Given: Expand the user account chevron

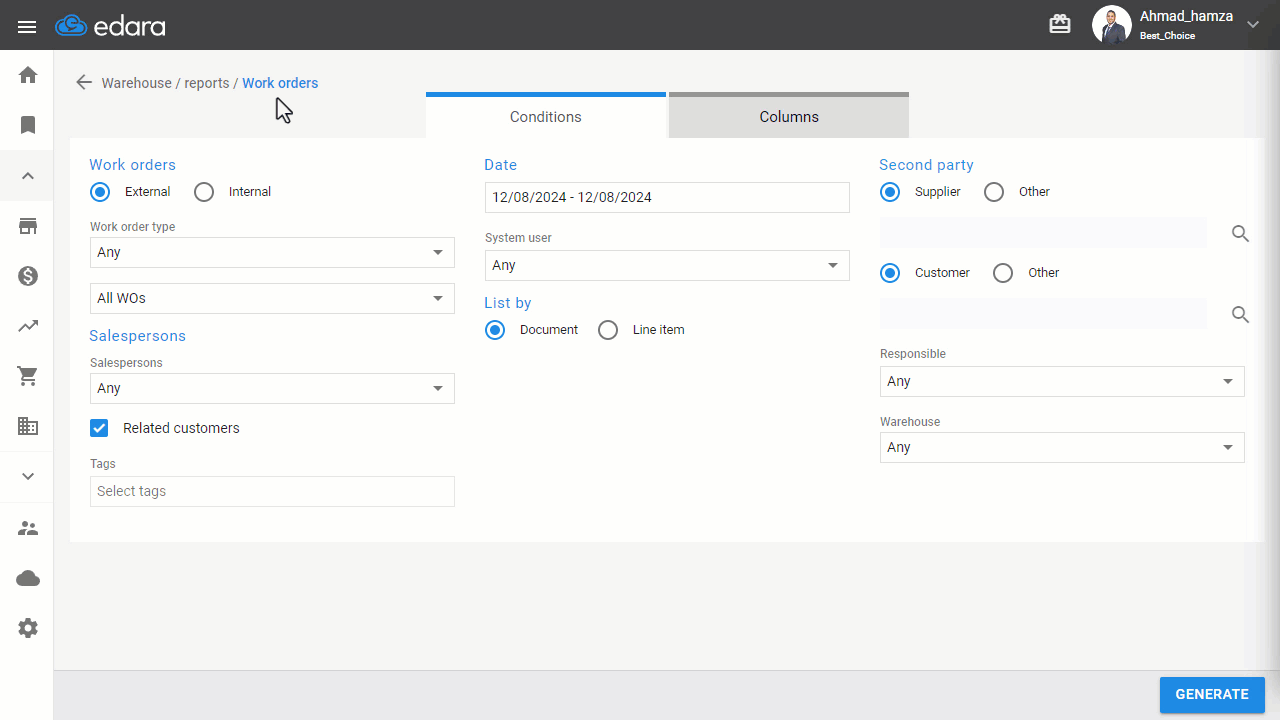Looking at the screenshot, I should [1253, 25].
